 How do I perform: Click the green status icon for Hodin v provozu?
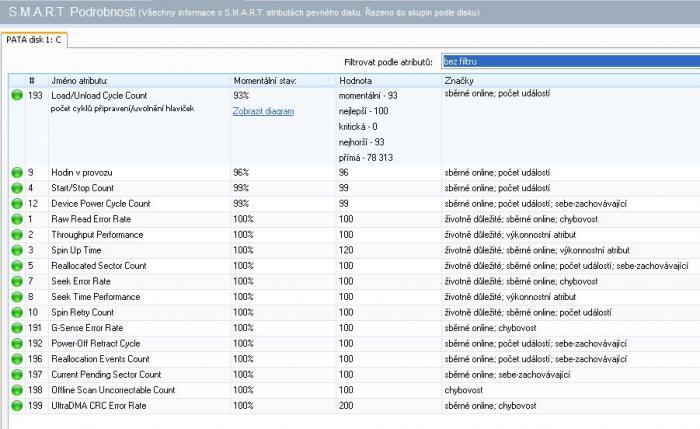point(16,172)
